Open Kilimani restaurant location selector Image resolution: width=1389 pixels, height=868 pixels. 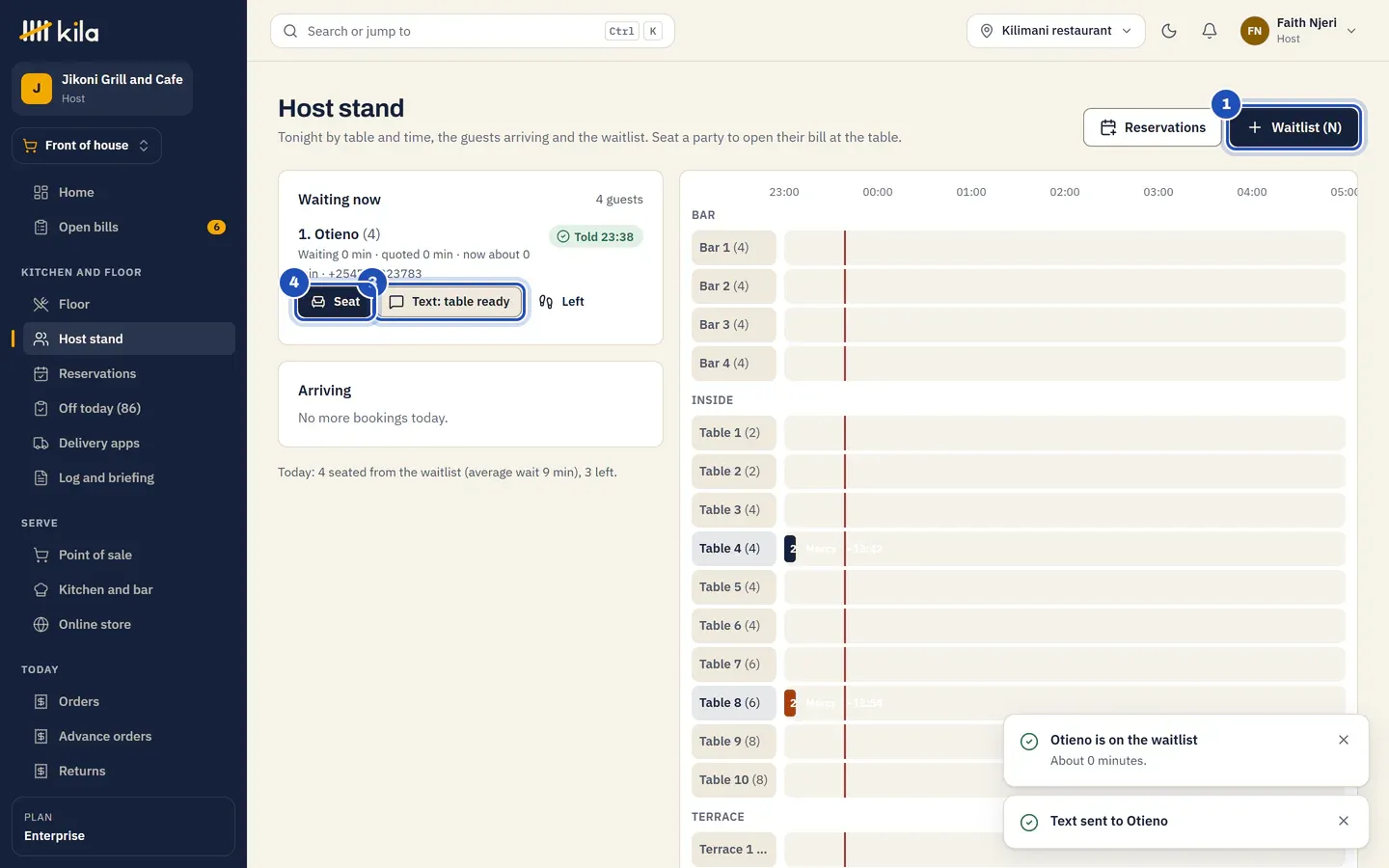(x=1056, y=31)
